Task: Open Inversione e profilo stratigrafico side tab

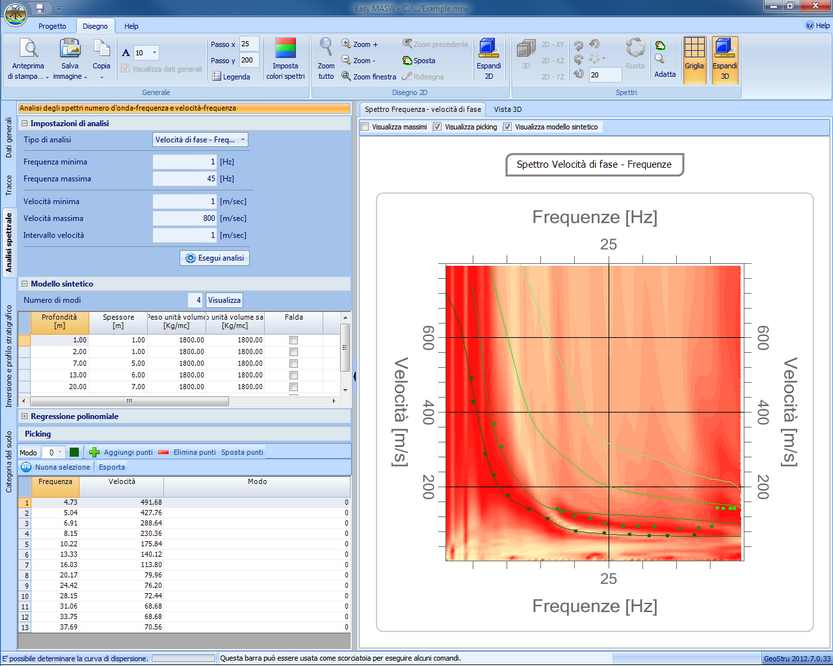Action: pos(8,356)
